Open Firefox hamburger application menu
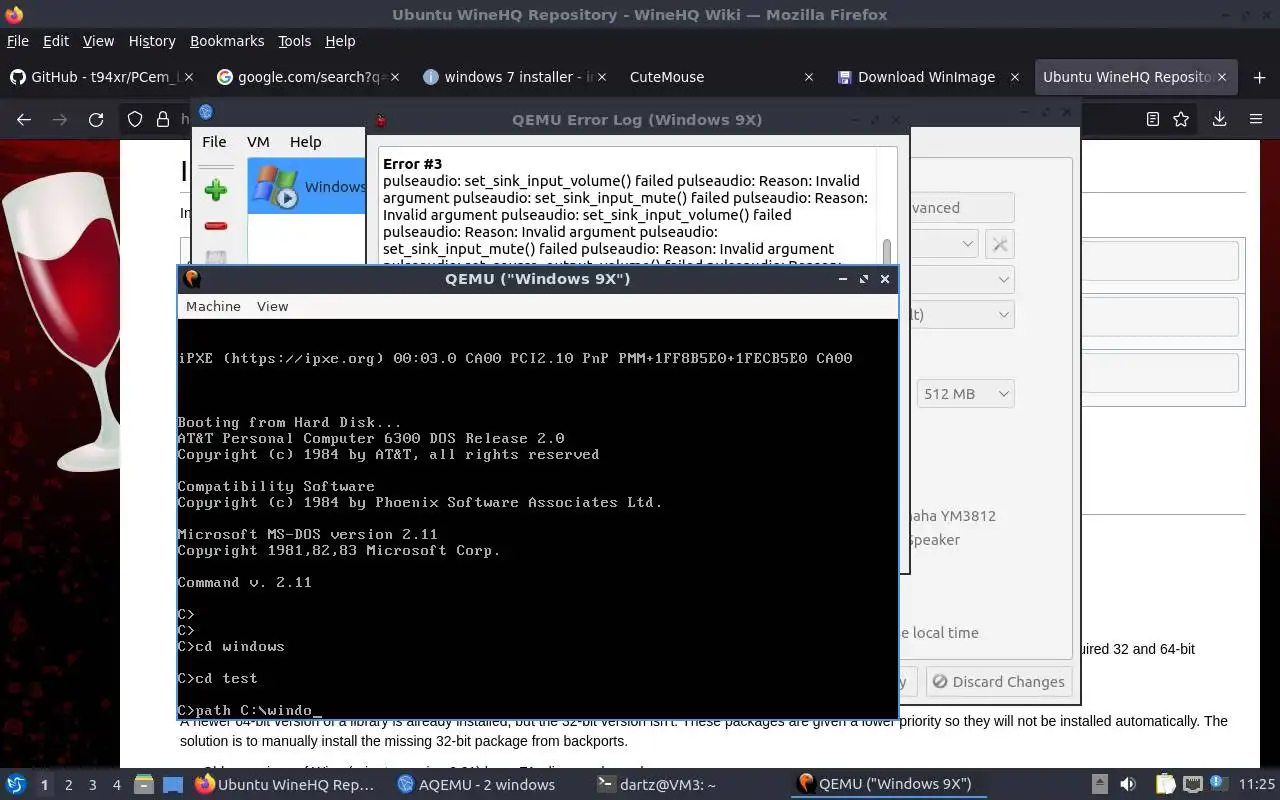 pos(1256,119)
